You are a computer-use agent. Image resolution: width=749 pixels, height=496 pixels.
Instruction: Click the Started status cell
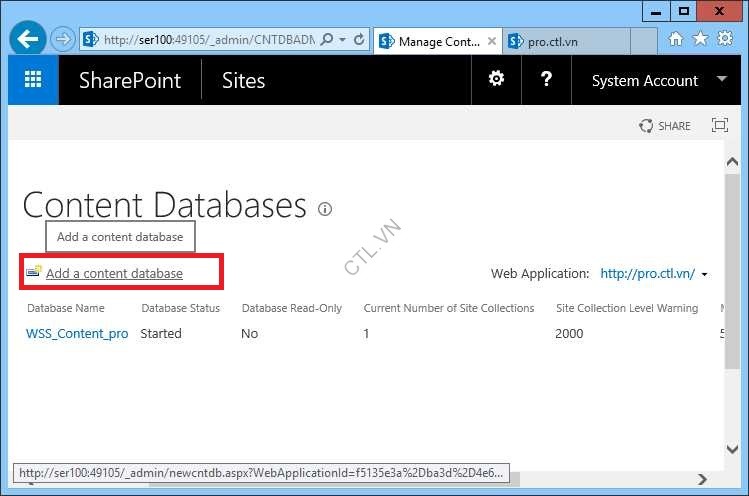coord(161,334)
